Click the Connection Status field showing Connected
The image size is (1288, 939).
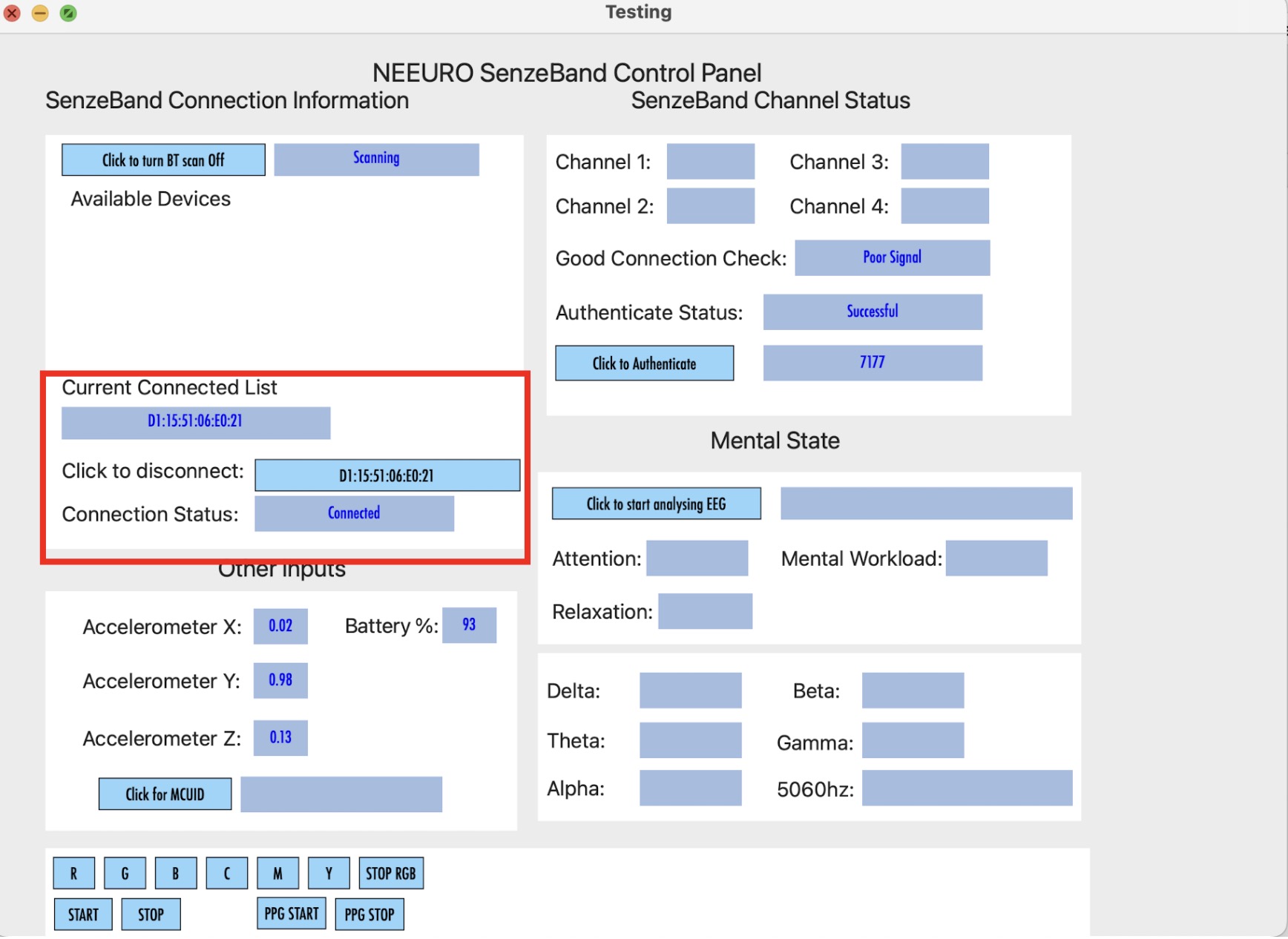354,513
